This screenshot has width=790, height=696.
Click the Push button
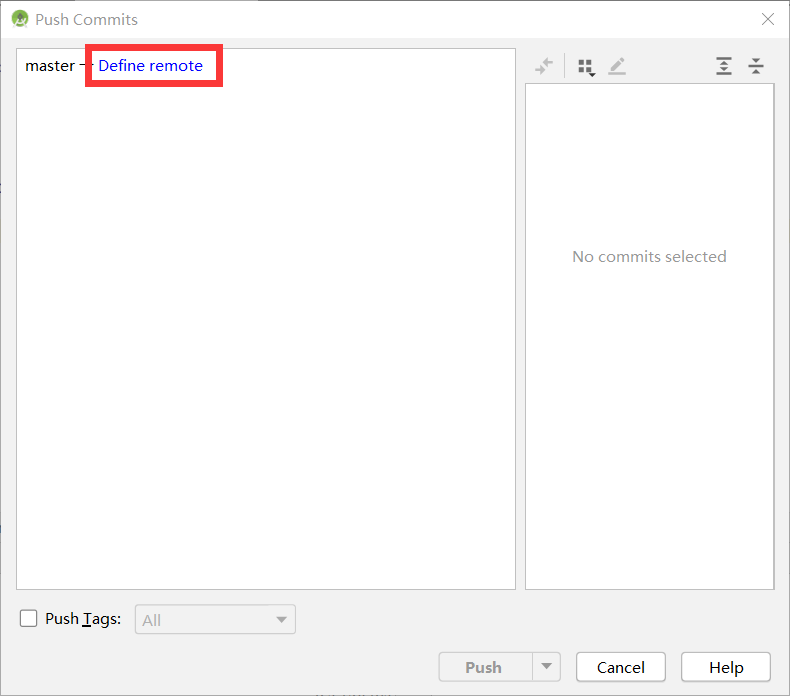pyautogui.click(x=485, y=667)
